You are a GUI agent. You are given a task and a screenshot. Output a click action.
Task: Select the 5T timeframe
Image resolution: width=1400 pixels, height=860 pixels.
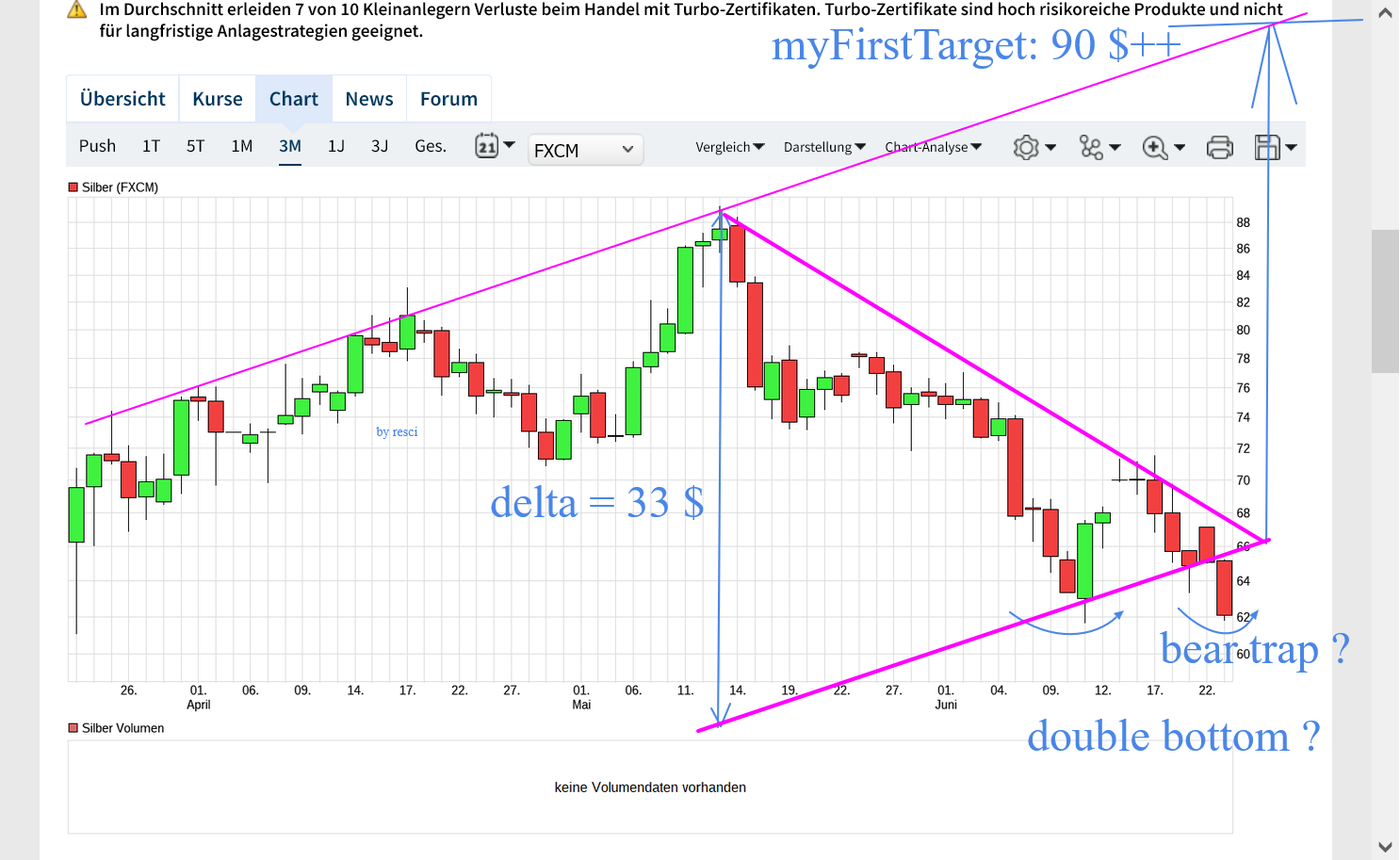pos(195,146)
